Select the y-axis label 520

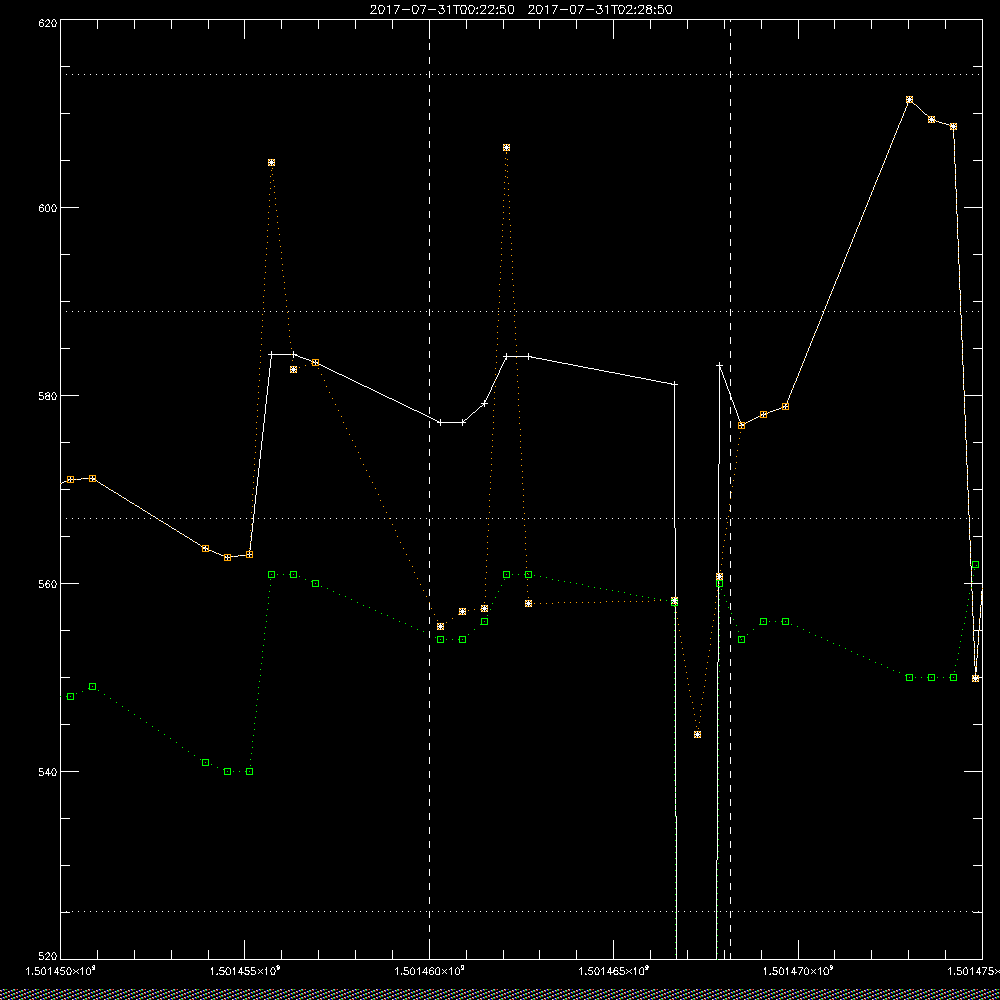click(x=48, y=957)
